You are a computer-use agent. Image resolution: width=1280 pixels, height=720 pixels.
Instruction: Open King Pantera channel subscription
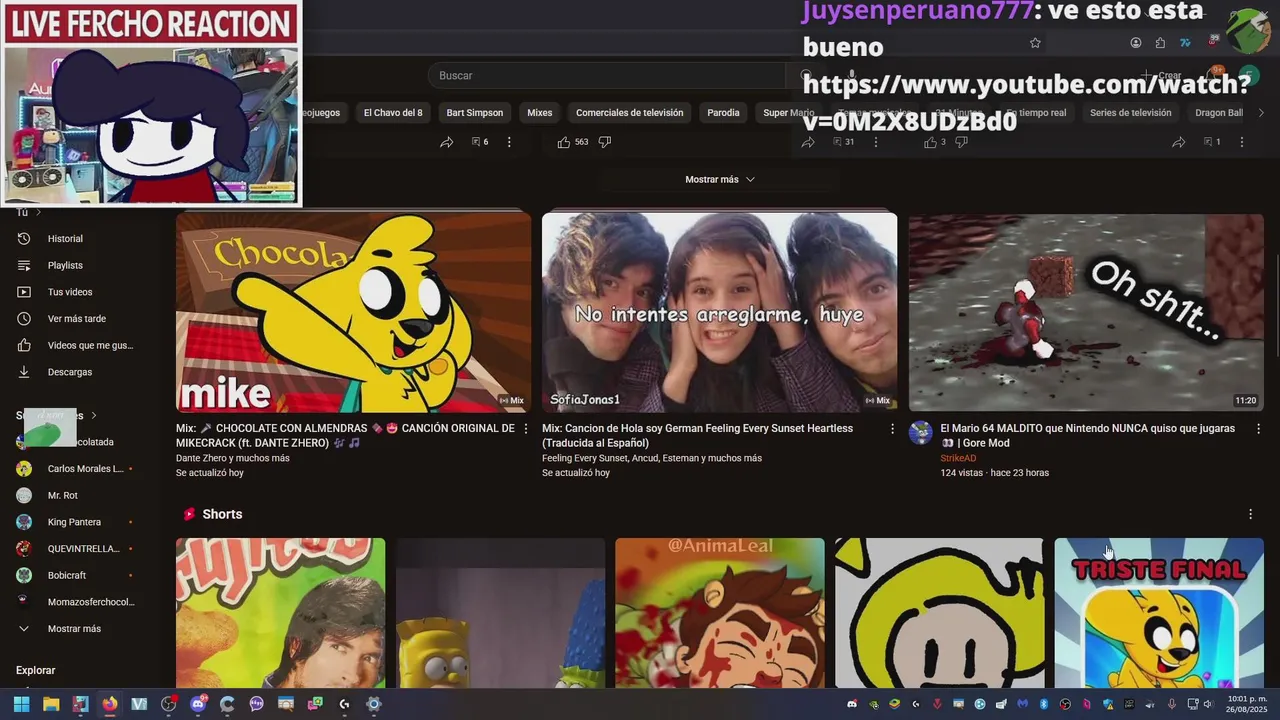click(x=74, y=522)
